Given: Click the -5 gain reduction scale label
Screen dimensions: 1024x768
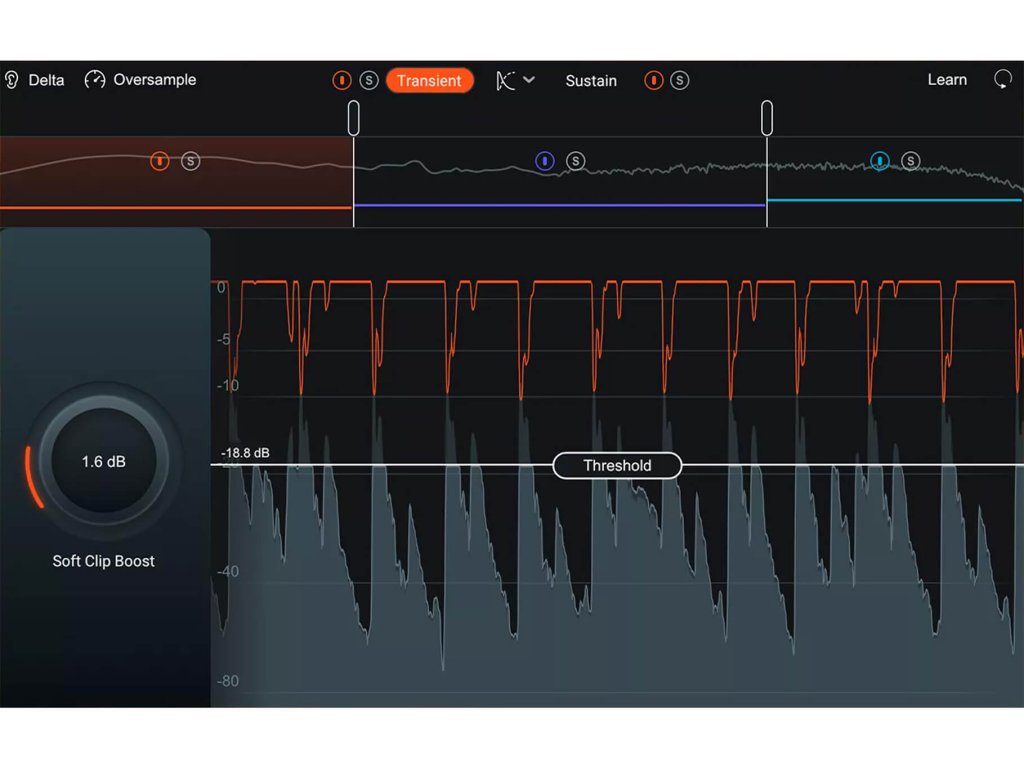Looking at the screenshot, I should (x=223, y=339).
